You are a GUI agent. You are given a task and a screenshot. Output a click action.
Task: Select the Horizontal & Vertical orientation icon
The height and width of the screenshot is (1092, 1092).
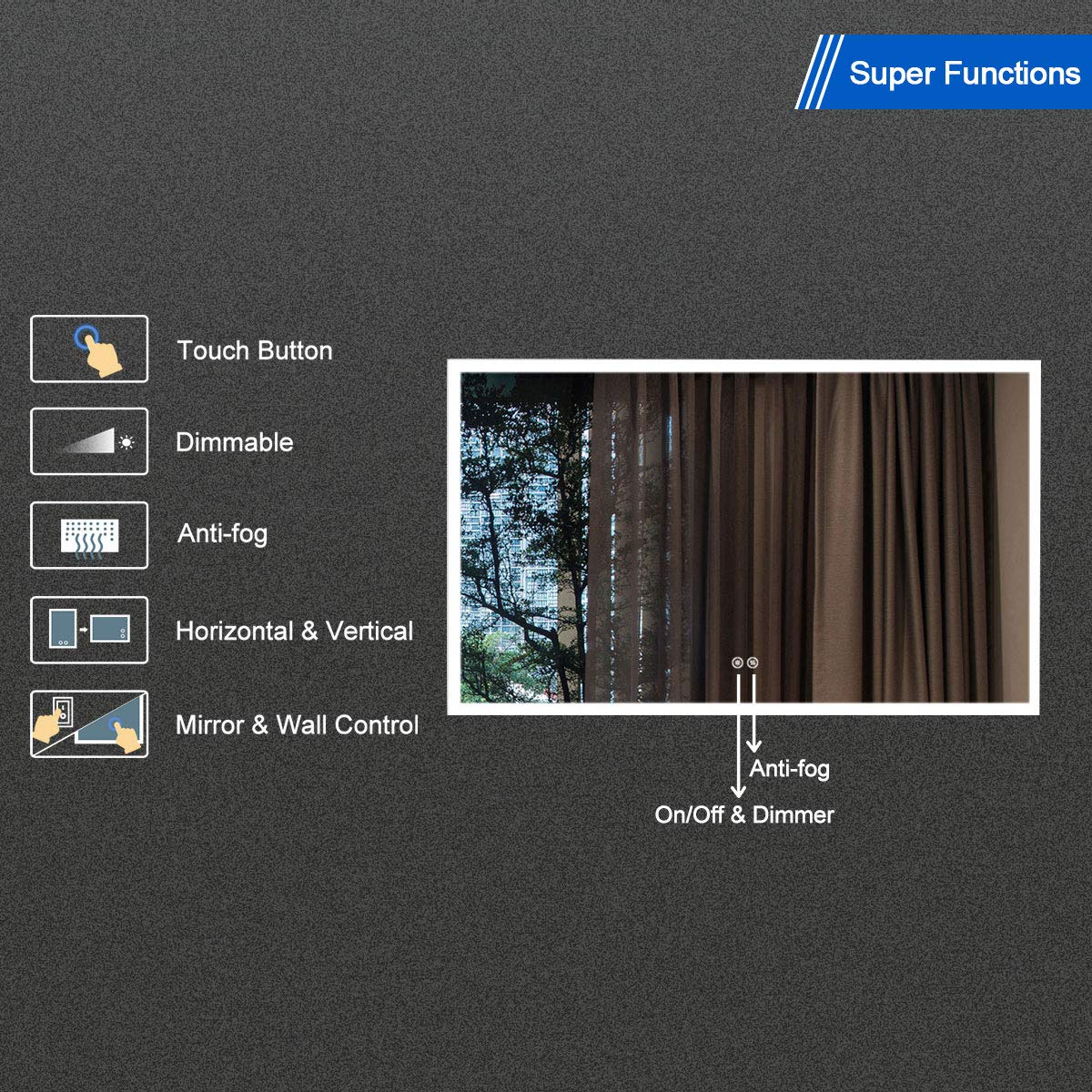click(89, 630)
